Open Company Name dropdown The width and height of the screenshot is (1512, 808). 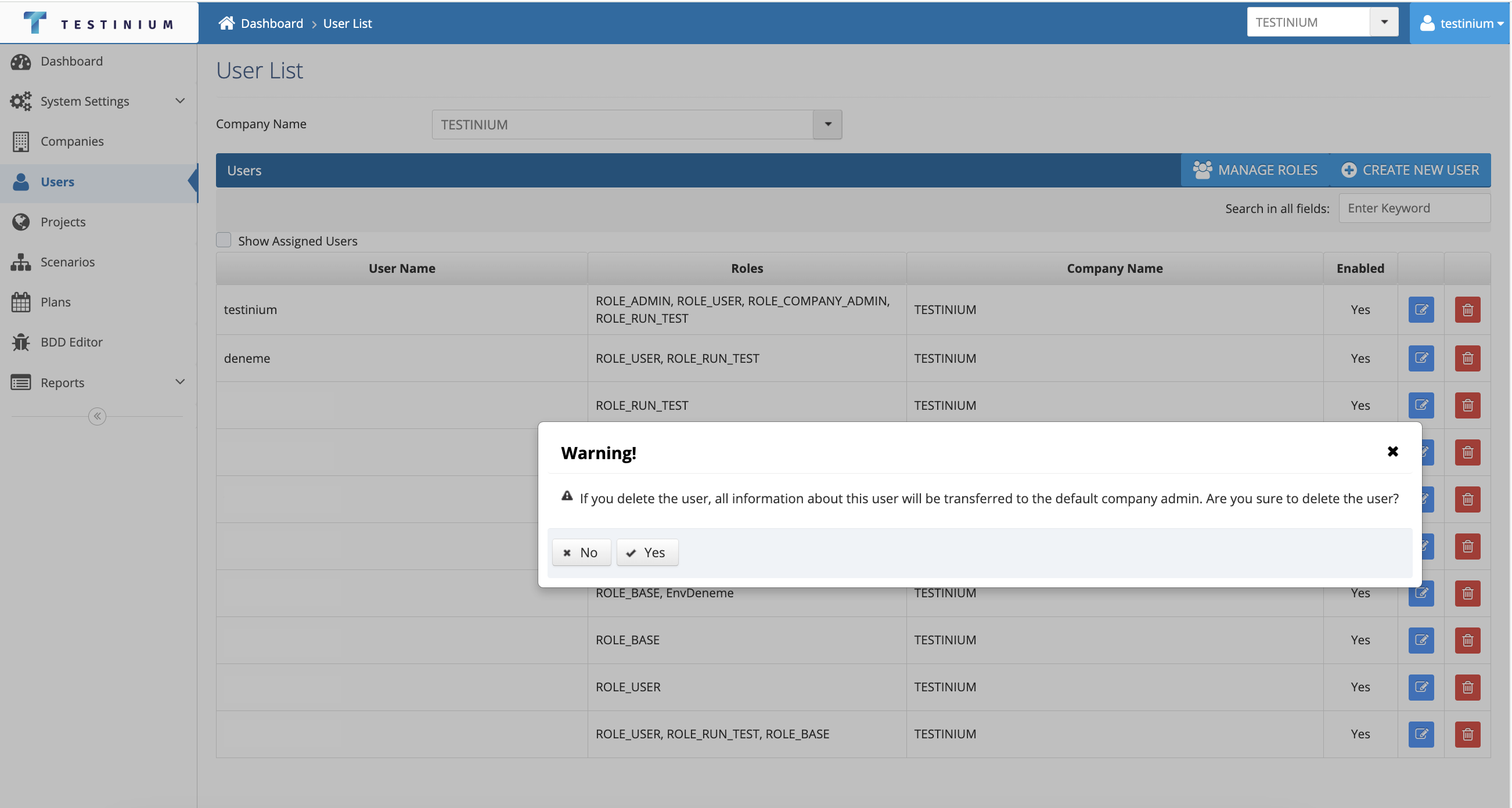827,124
